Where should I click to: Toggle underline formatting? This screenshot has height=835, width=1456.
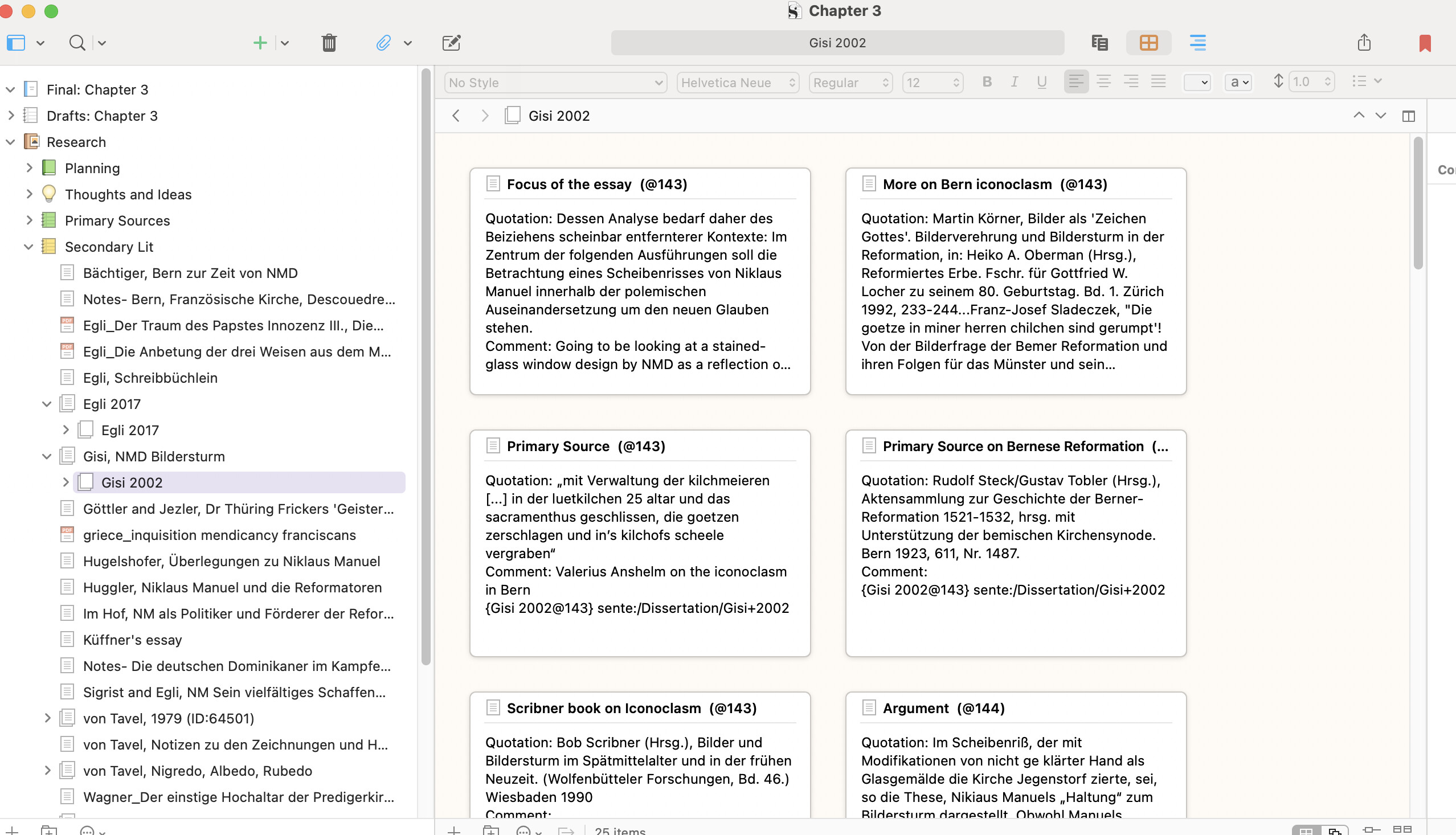tap(1041, 81)
